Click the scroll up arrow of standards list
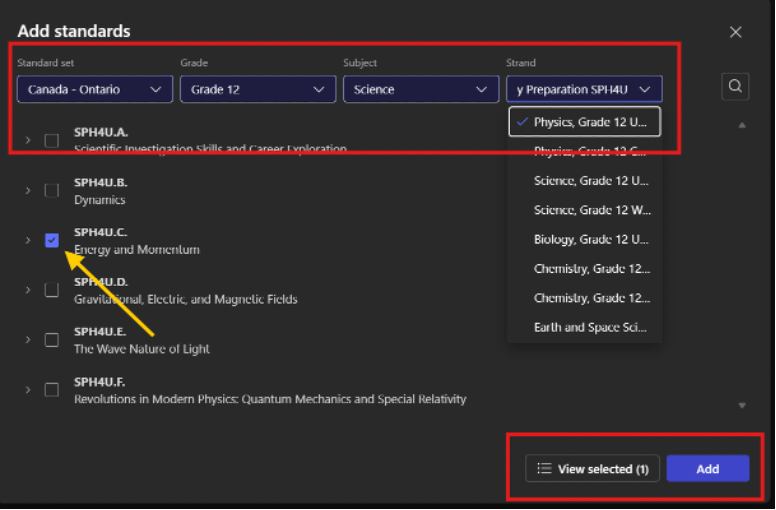Image resolution: width=776 pixels, height=510 pixels. tap(742, 125)
